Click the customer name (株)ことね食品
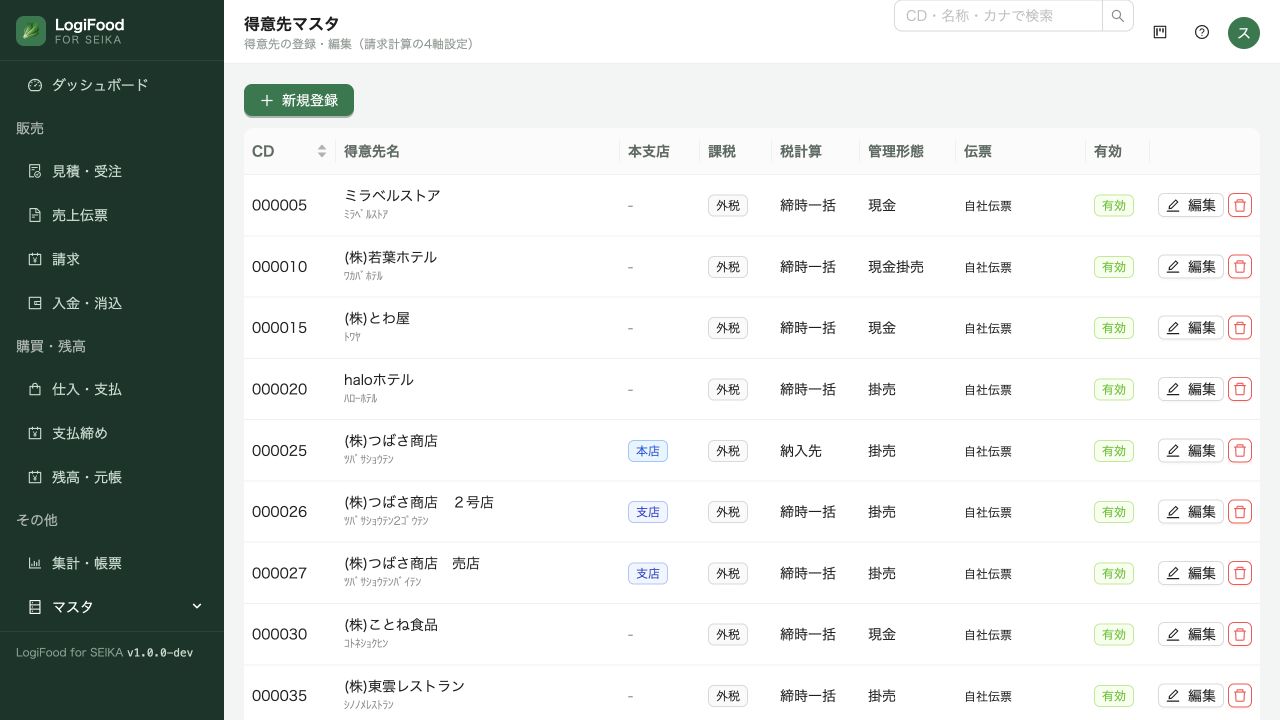The image size is (1280, 720). point(391,625)
